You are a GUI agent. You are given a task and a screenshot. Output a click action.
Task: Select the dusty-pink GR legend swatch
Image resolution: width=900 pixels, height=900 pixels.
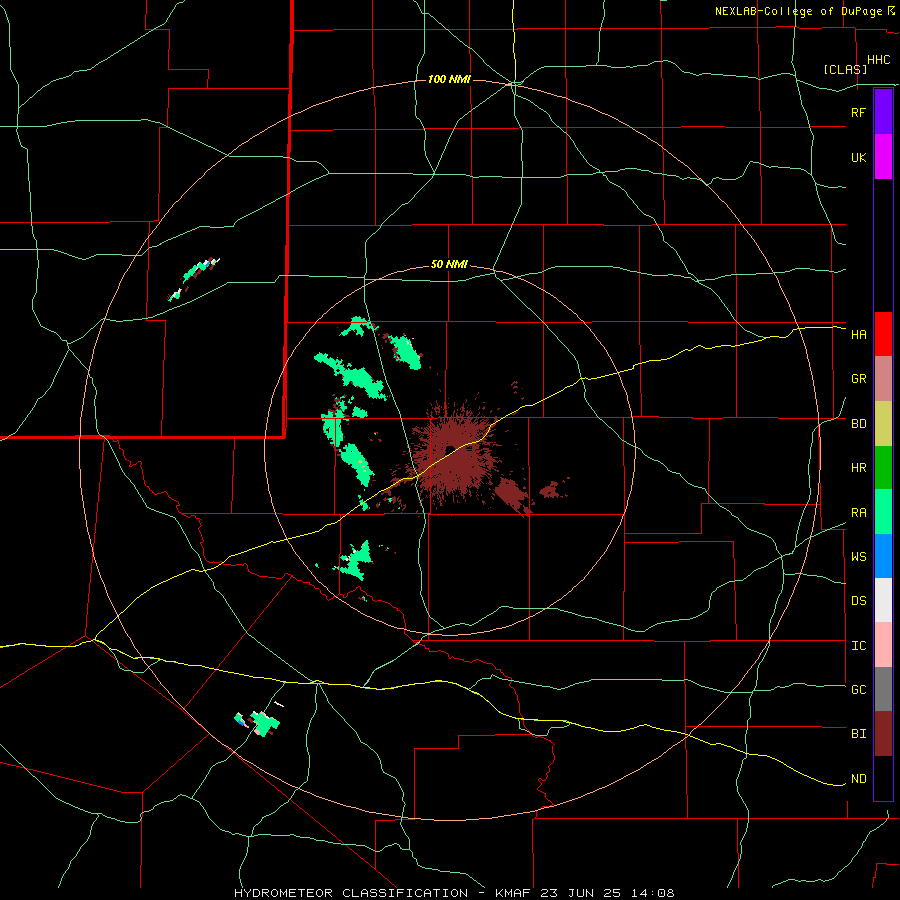883,379
